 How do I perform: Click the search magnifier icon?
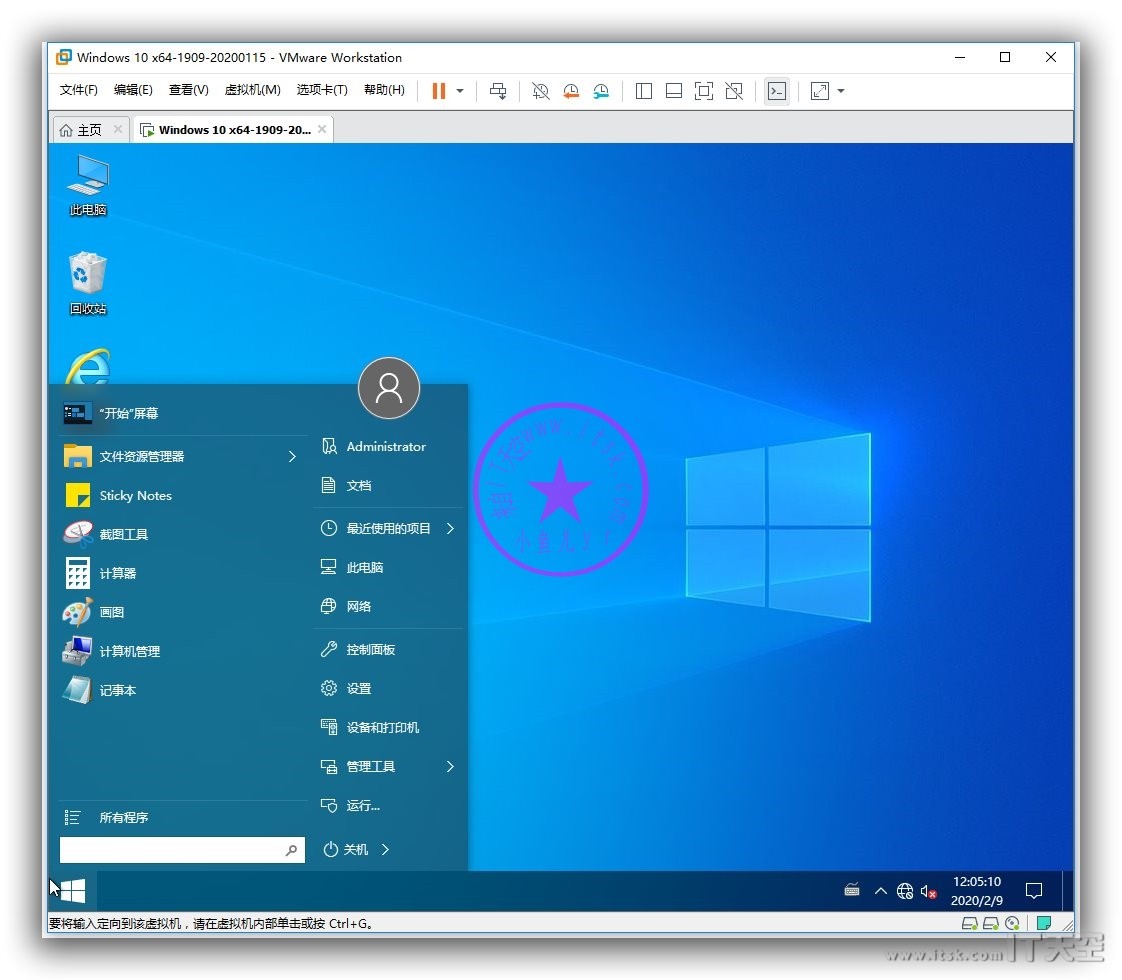click(x=291, y=850)
